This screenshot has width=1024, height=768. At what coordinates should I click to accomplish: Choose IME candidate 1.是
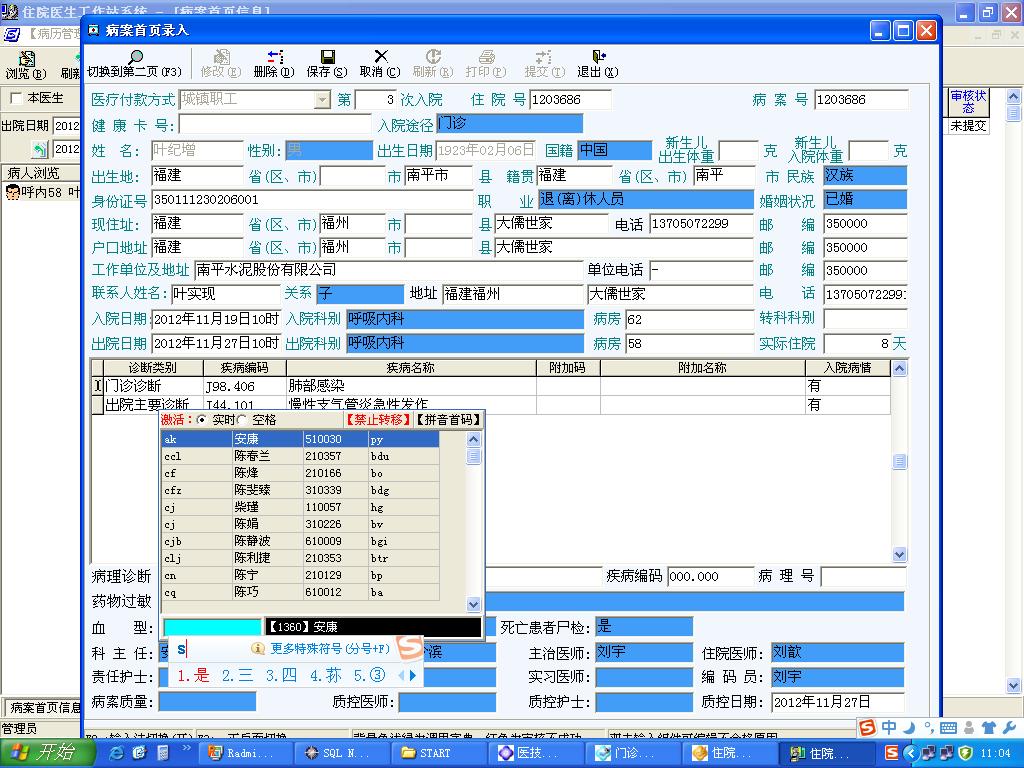click(x=193, y=675)
